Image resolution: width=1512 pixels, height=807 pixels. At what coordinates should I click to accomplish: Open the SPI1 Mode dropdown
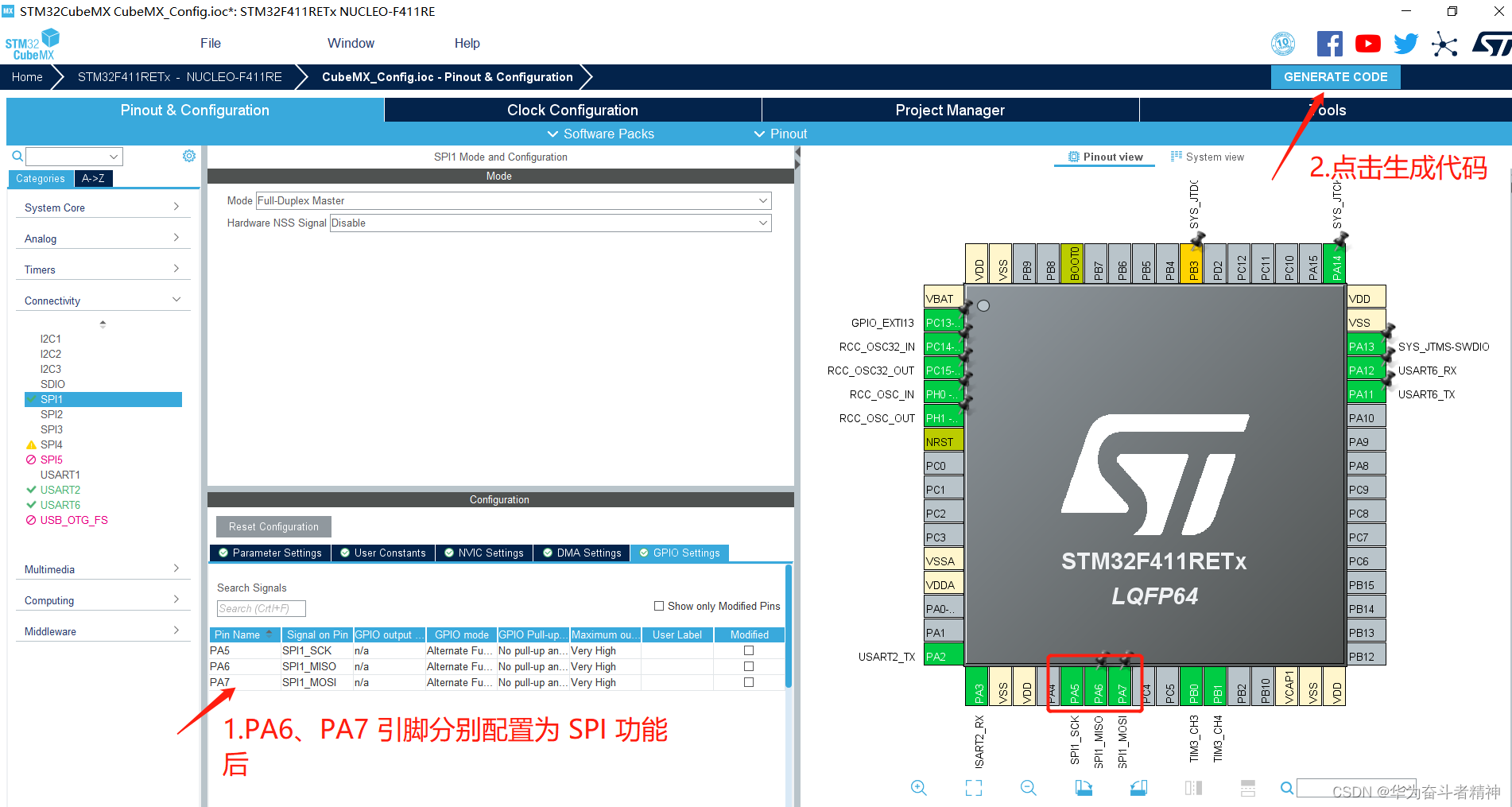click(x=513, y=200)
